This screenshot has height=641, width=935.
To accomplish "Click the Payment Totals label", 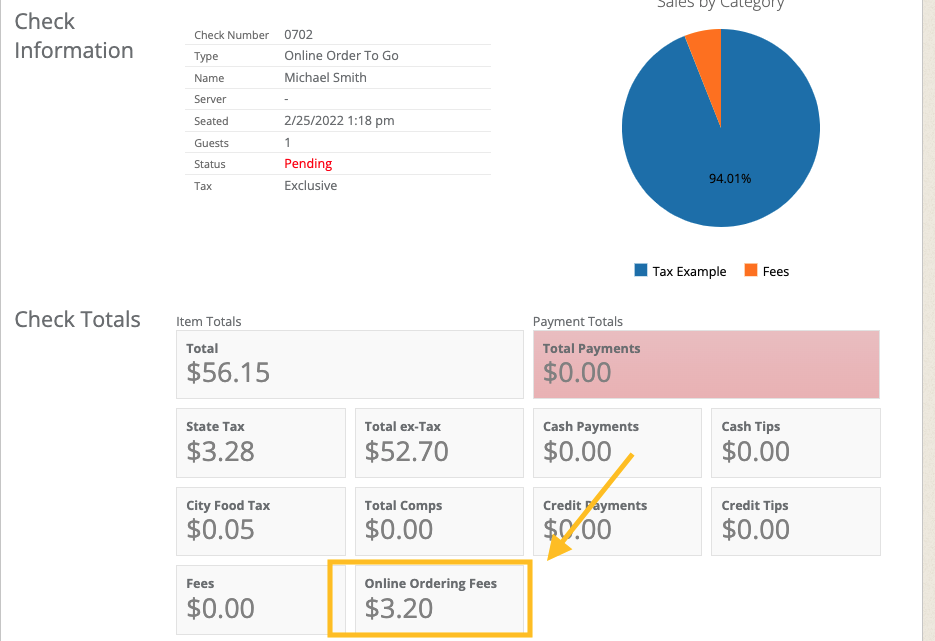I will [x=578, y=321].
